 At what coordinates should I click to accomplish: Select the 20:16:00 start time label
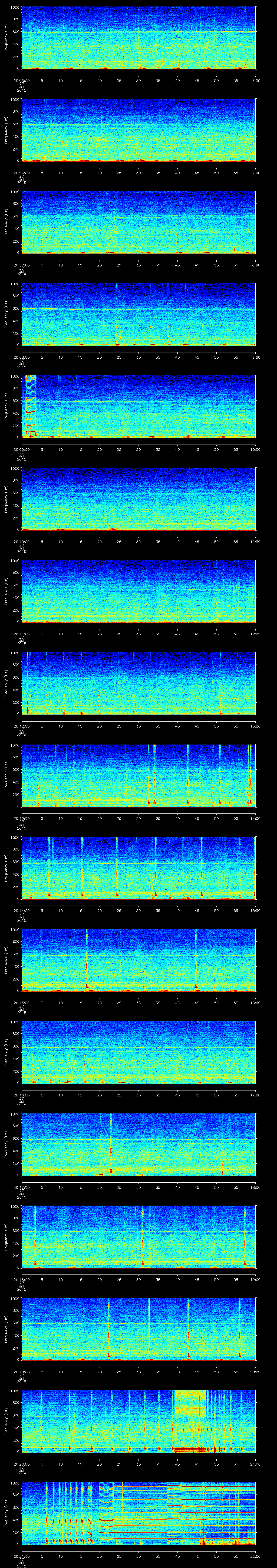point(21,1095)
